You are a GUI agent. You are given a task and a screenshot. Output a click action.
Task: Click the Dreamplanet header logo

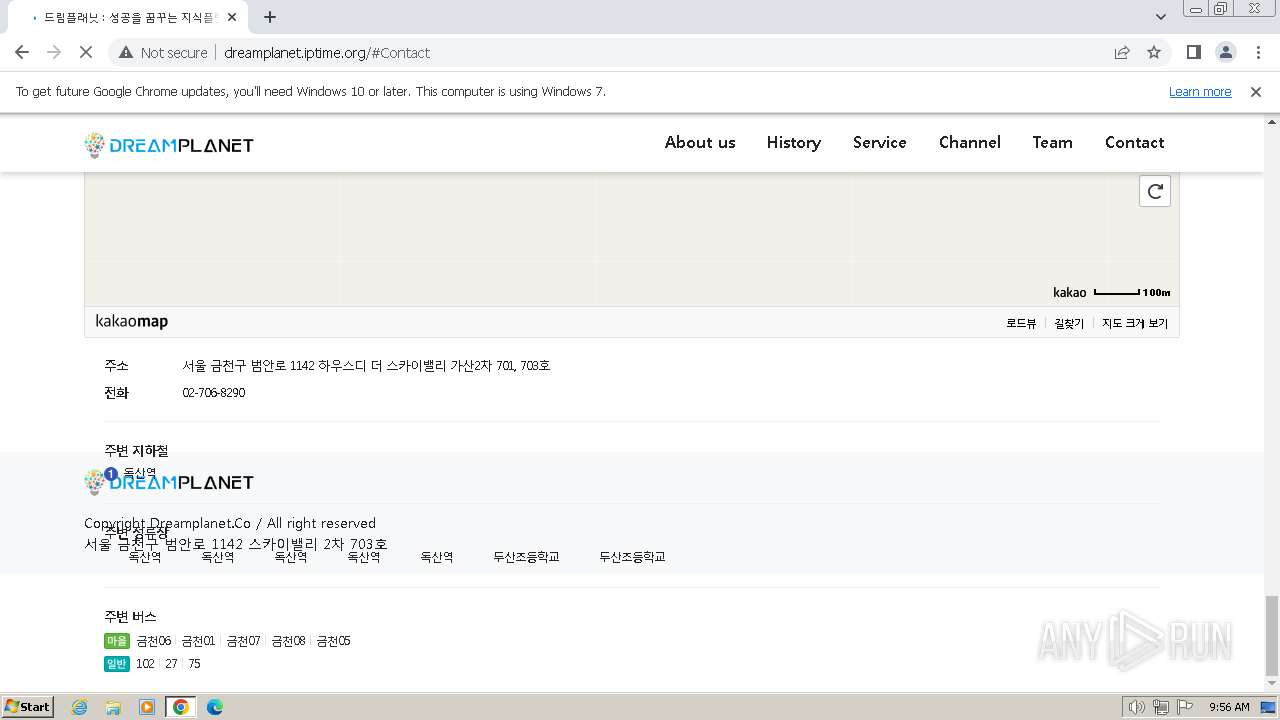(169, 145)
